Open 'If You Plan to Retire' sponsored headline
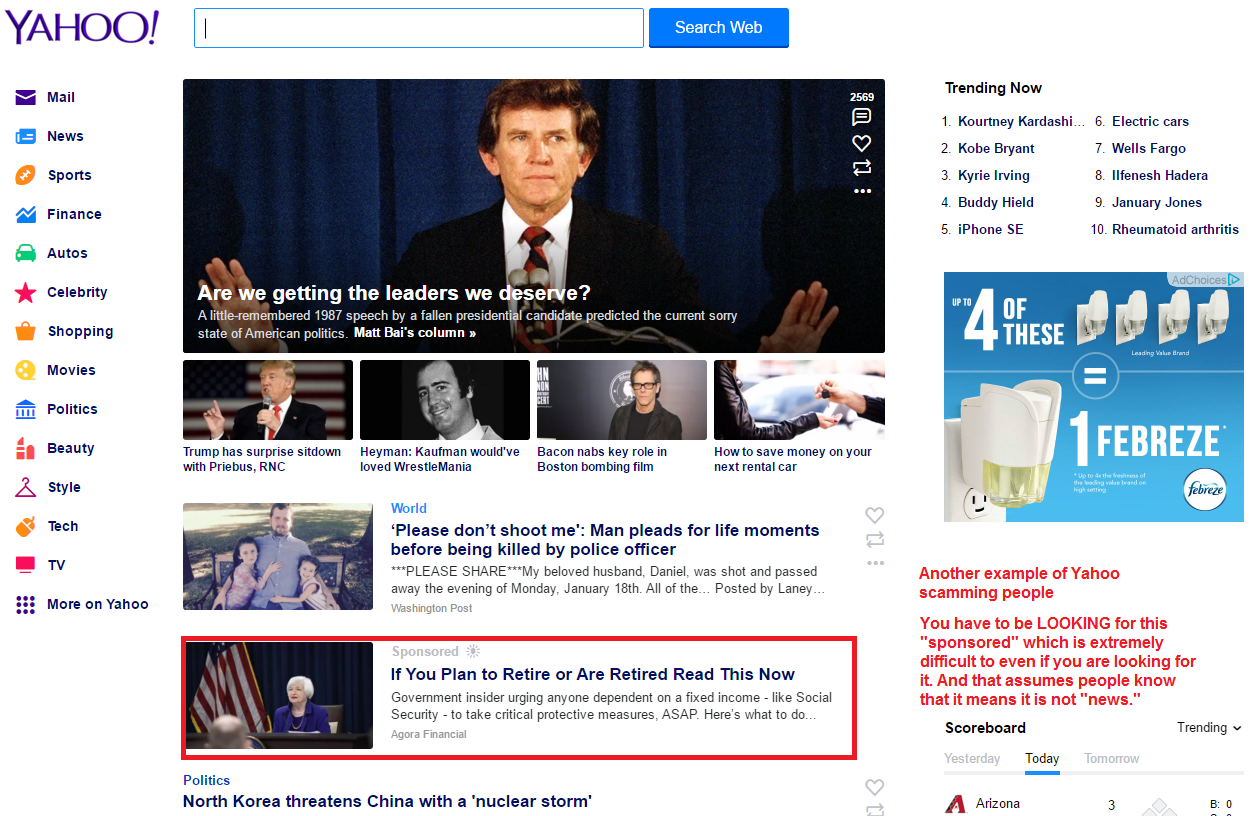 pos(593,674)
